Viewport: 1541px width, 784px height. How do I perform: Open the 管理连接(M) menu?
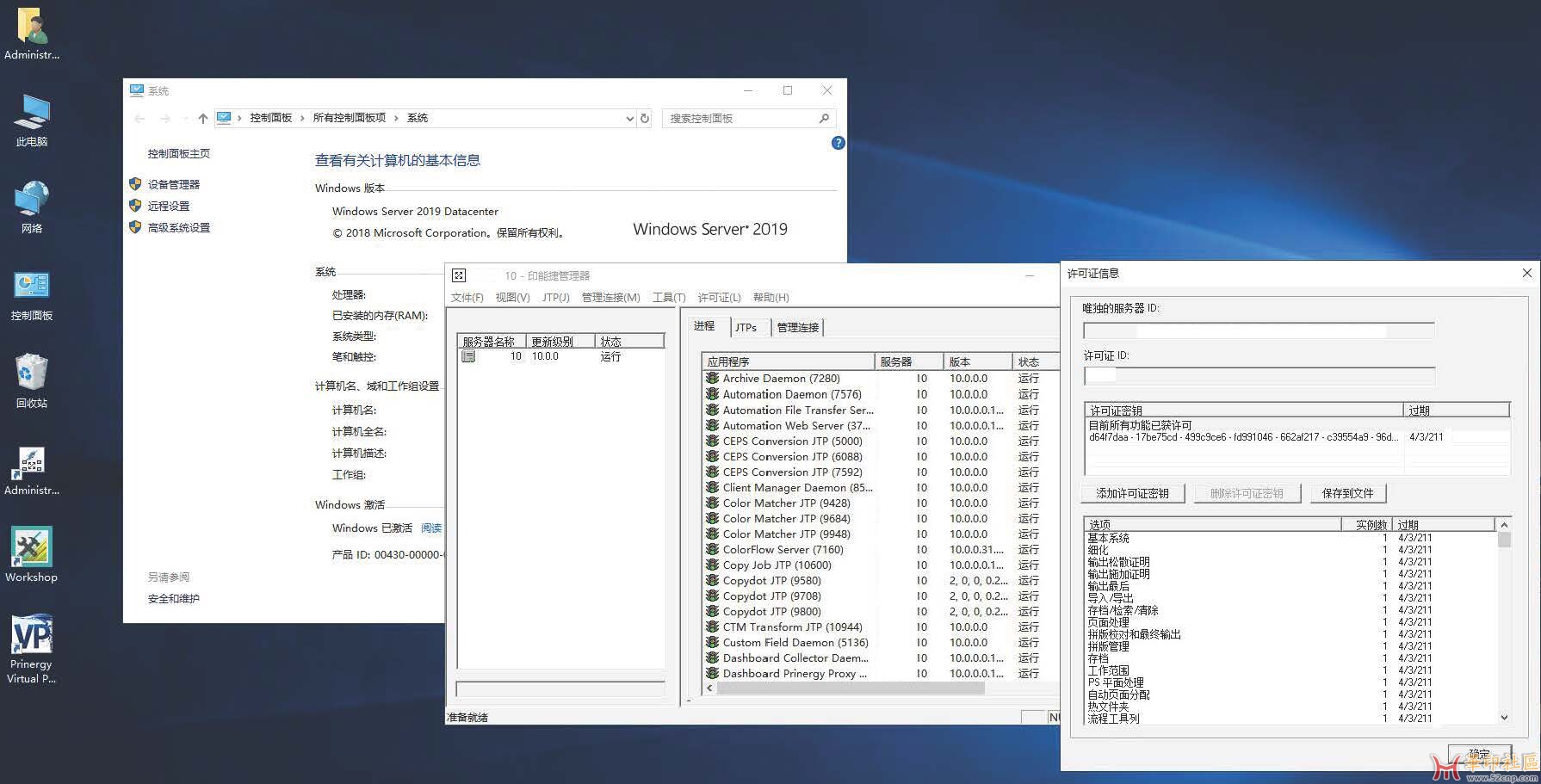(x=611, y=298)
